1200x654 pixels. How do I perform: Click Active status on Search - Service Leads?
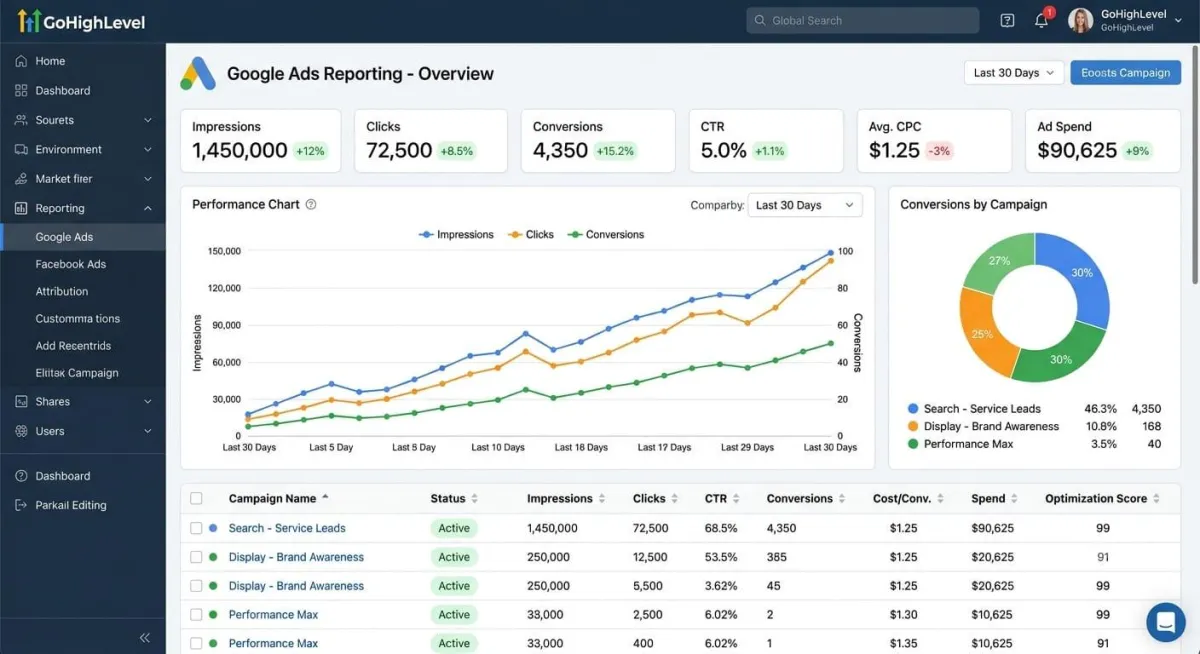point(453,528)
